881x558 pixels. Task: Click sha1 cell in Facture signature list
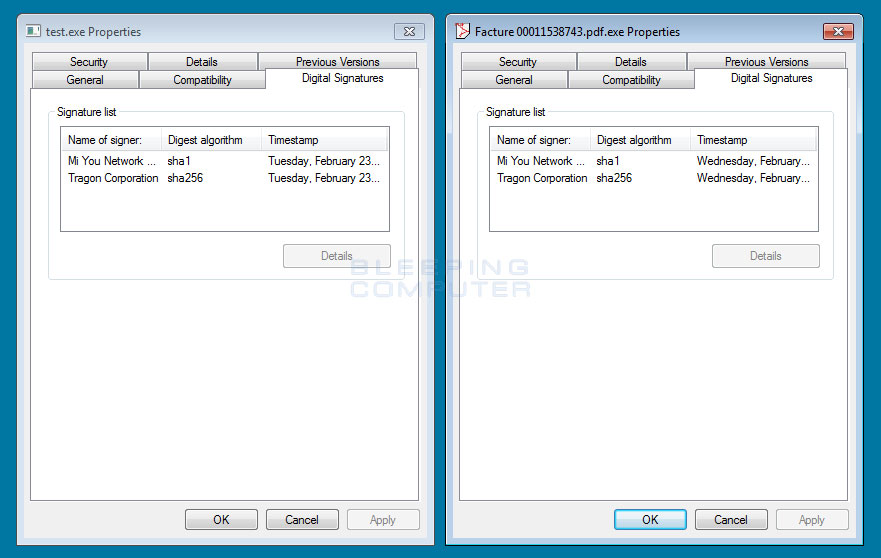607,161
